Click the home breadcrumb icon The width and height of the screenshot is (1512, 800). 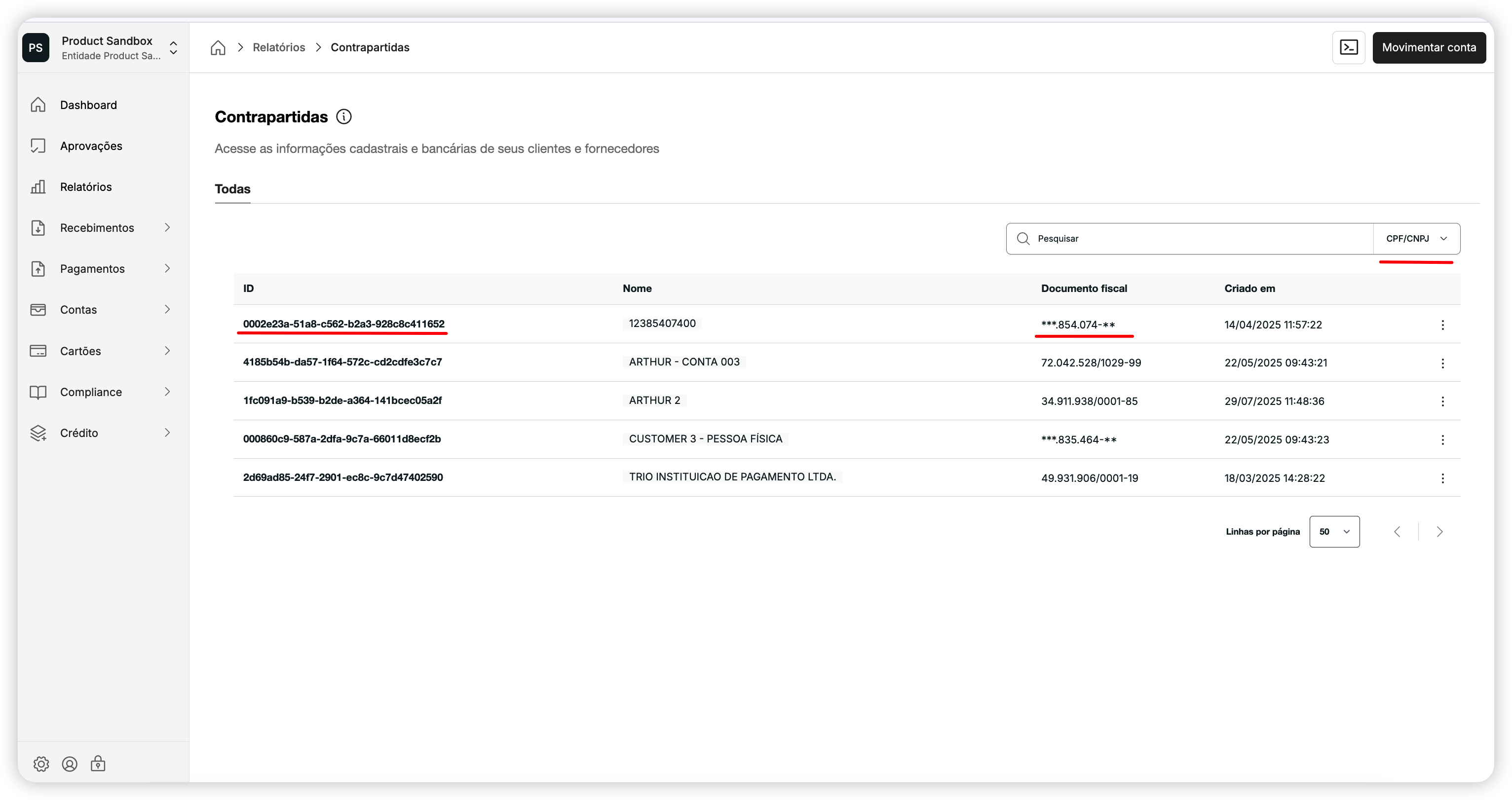click(x=218, y=47)
